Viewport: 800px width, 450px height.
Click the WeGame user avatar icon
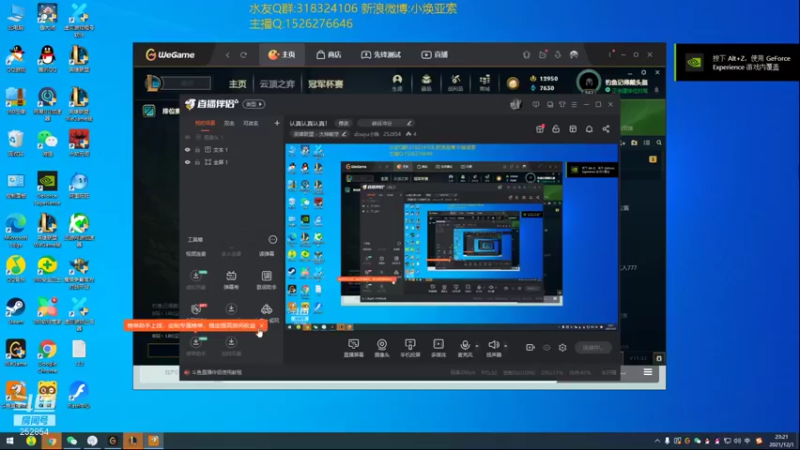coord(574,55)
